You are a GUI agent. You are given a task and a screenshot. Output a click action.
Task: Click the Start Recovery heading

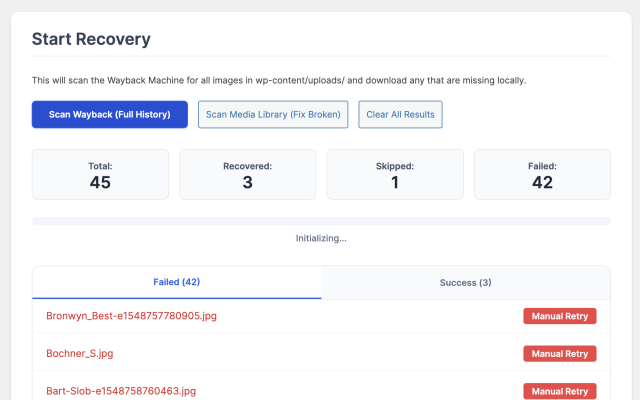pos(91,39)
